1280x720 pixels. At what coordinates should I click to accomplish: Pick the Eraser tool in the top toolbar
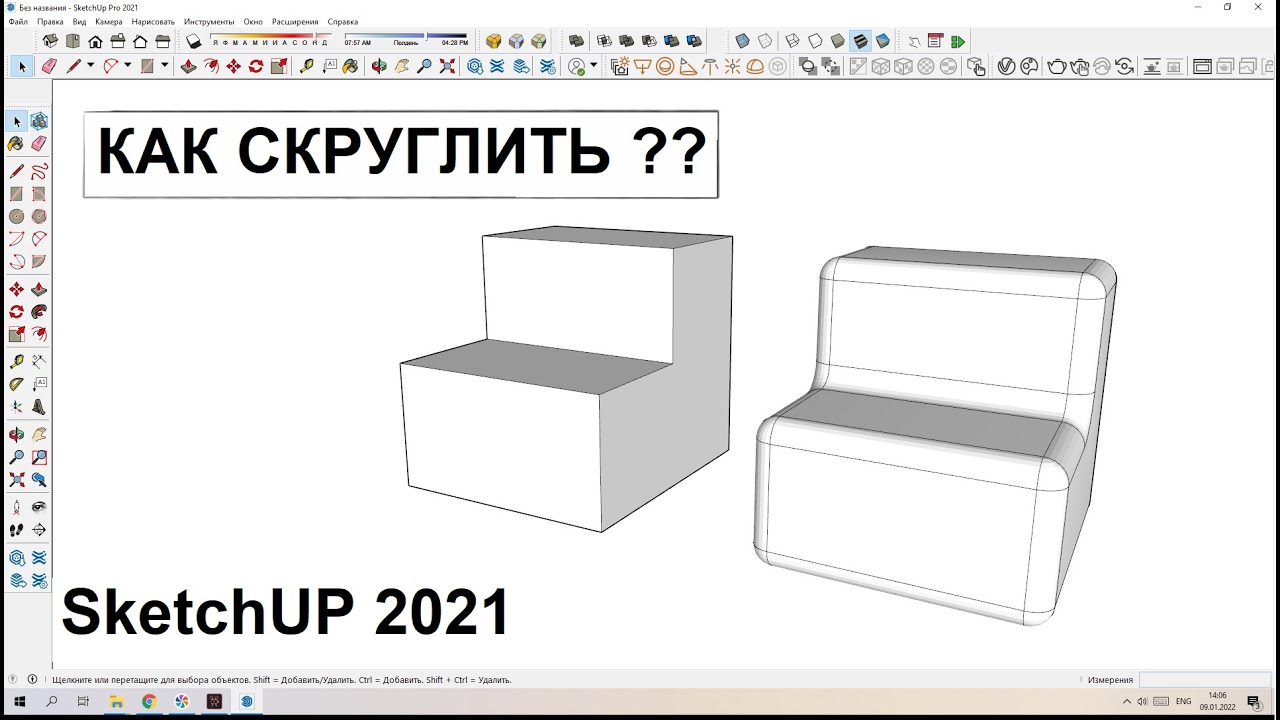(x=48, y=67)
